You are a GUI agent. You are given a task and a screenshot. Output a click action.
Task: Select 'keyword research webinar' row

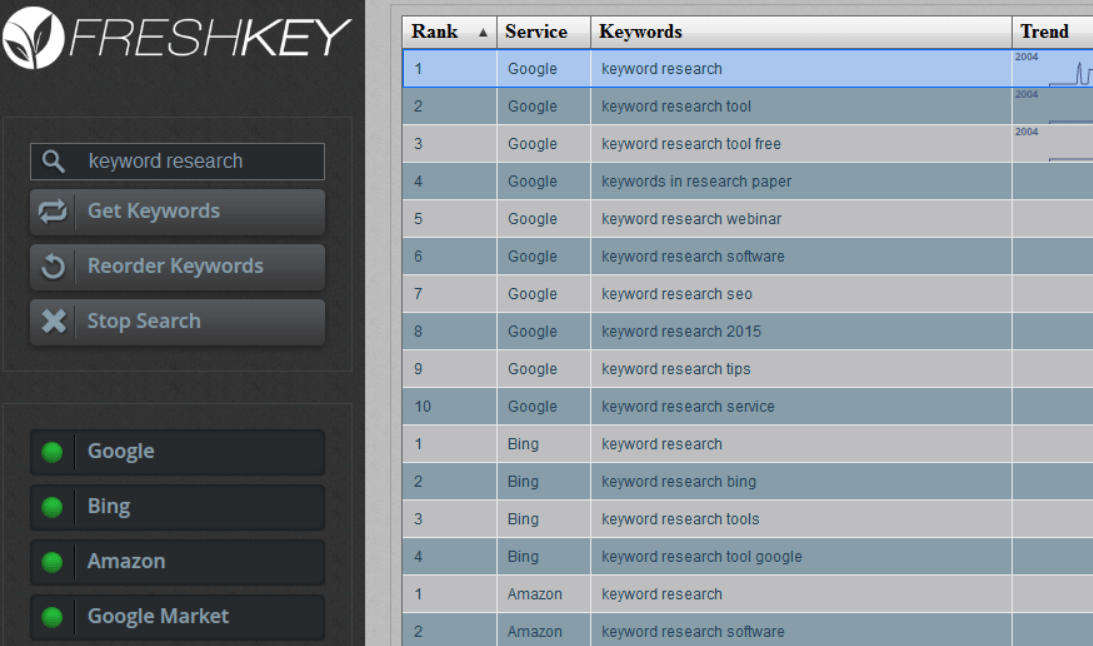click(747, 219)
